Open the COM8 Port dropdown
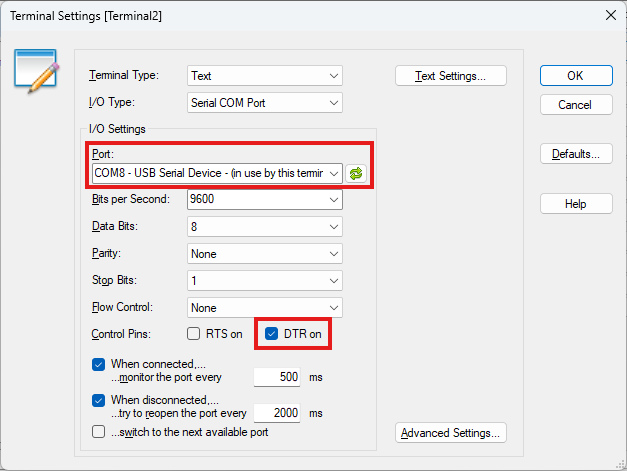This screenshot has height=471, width=627. pyautogui.click(x=217, y=173)
